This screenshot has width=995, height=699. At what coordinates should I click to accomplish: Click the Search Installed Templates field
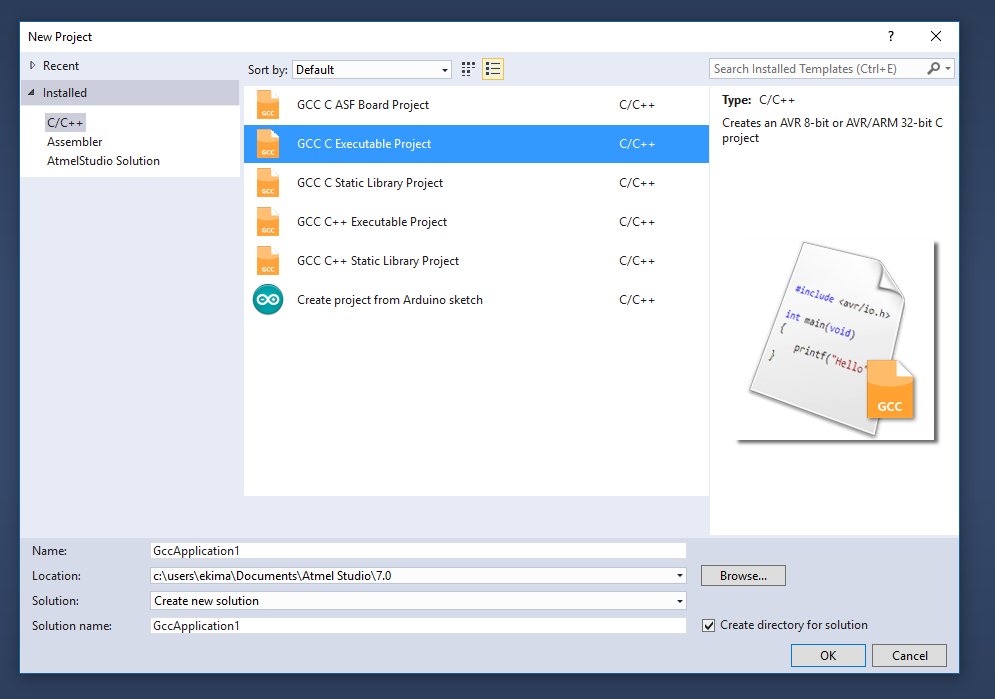[x=817, y=69]
